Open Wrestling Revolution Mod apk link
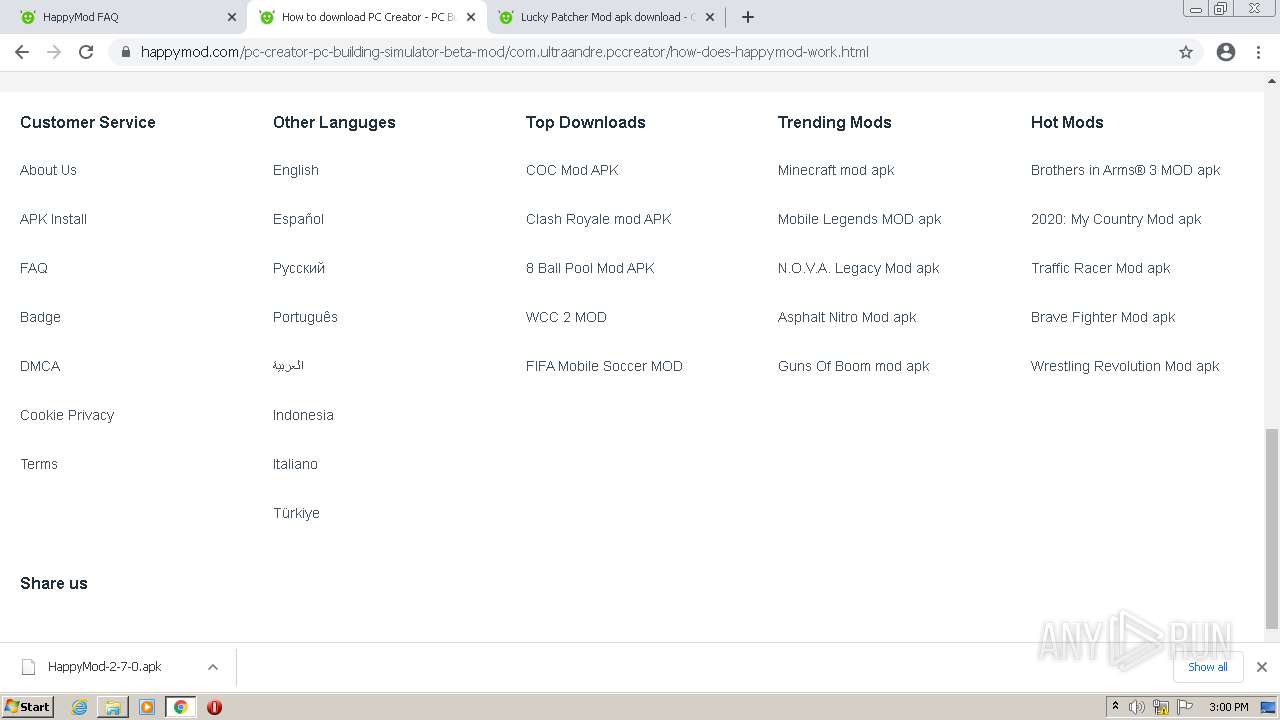The image size is (1280, 720). [x=1125, y=366]
